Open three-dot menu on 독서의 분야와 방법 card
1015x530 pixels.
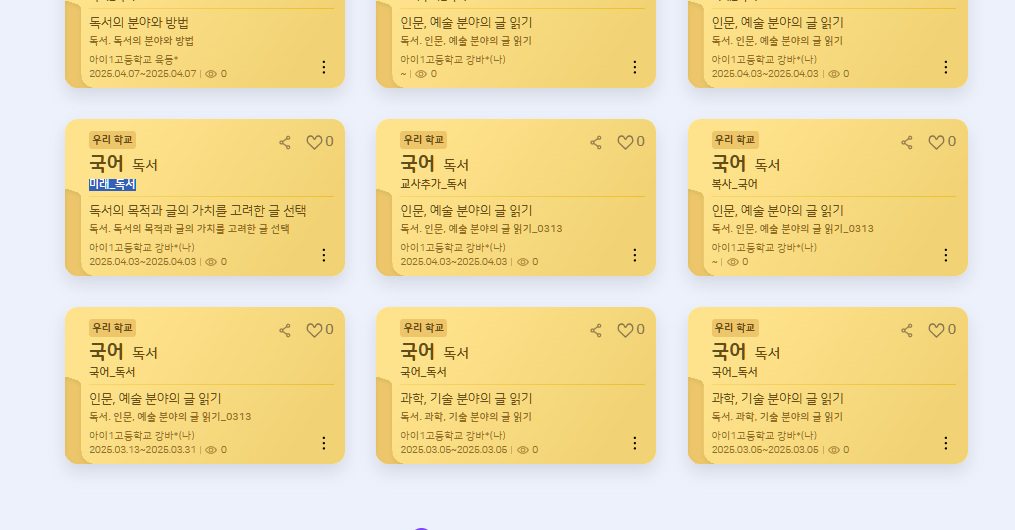(324, 67)
